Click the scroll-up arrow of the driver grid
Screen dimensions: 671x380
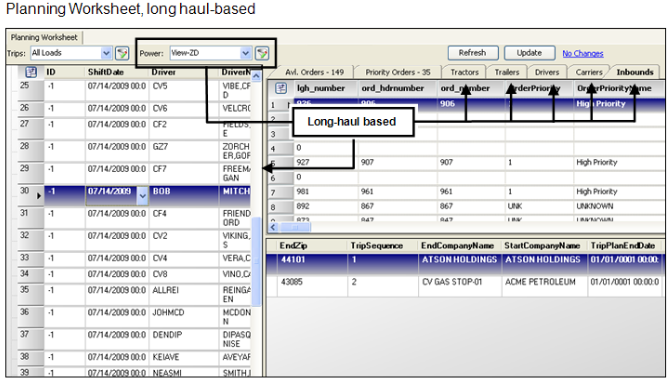256,76
